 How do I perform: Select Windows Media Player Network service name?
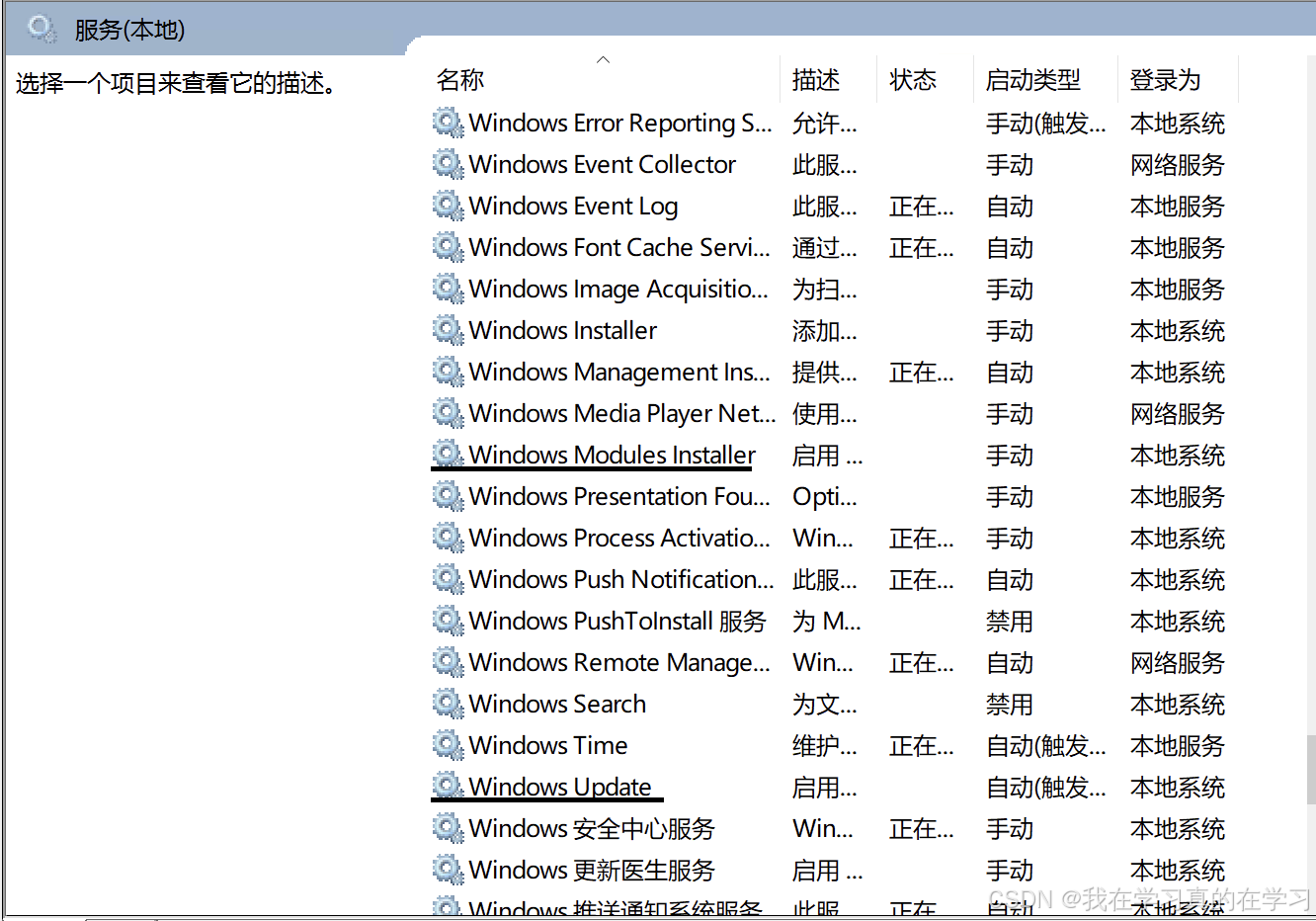pos(622,413)
